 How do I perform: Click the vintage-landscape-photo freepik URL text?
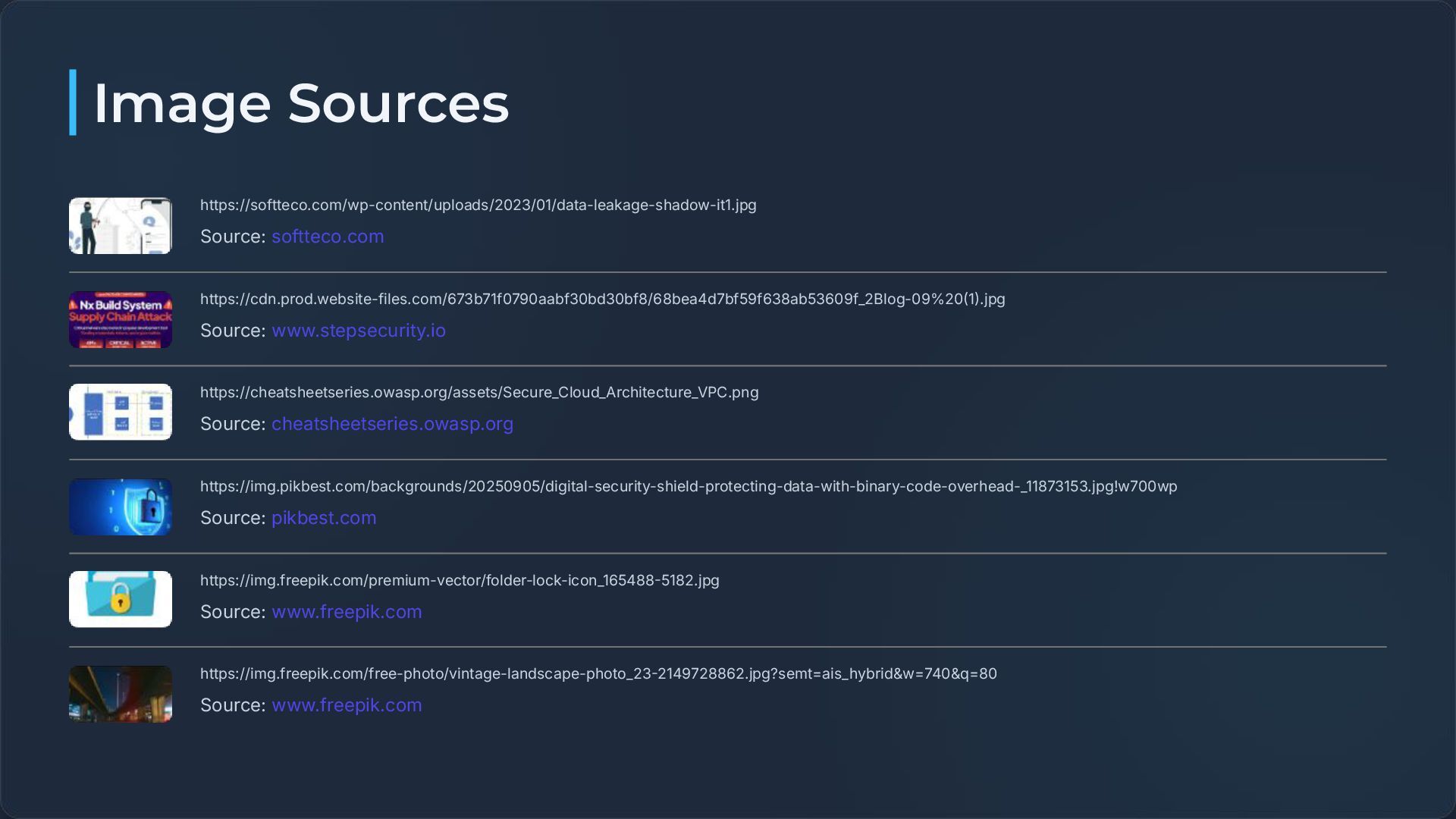click(x=598, y=674)
